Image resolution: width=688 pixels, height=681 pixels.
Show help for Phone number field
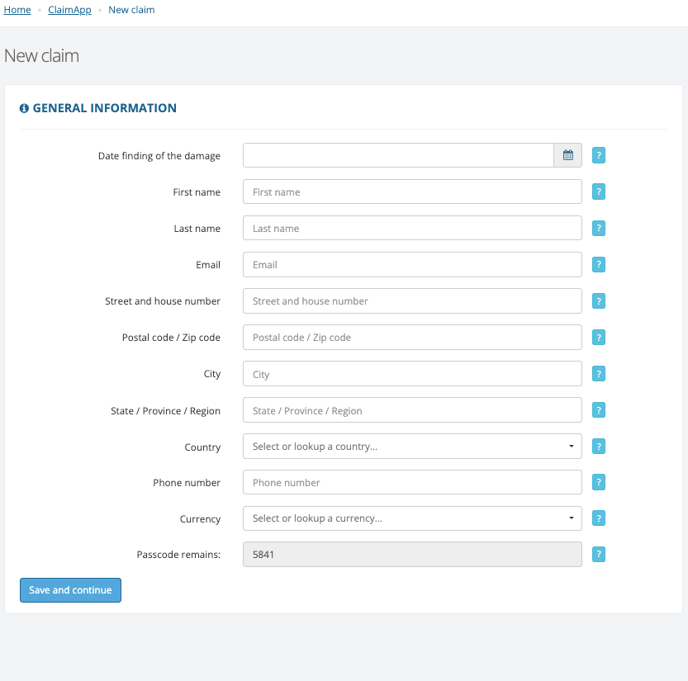598,482
